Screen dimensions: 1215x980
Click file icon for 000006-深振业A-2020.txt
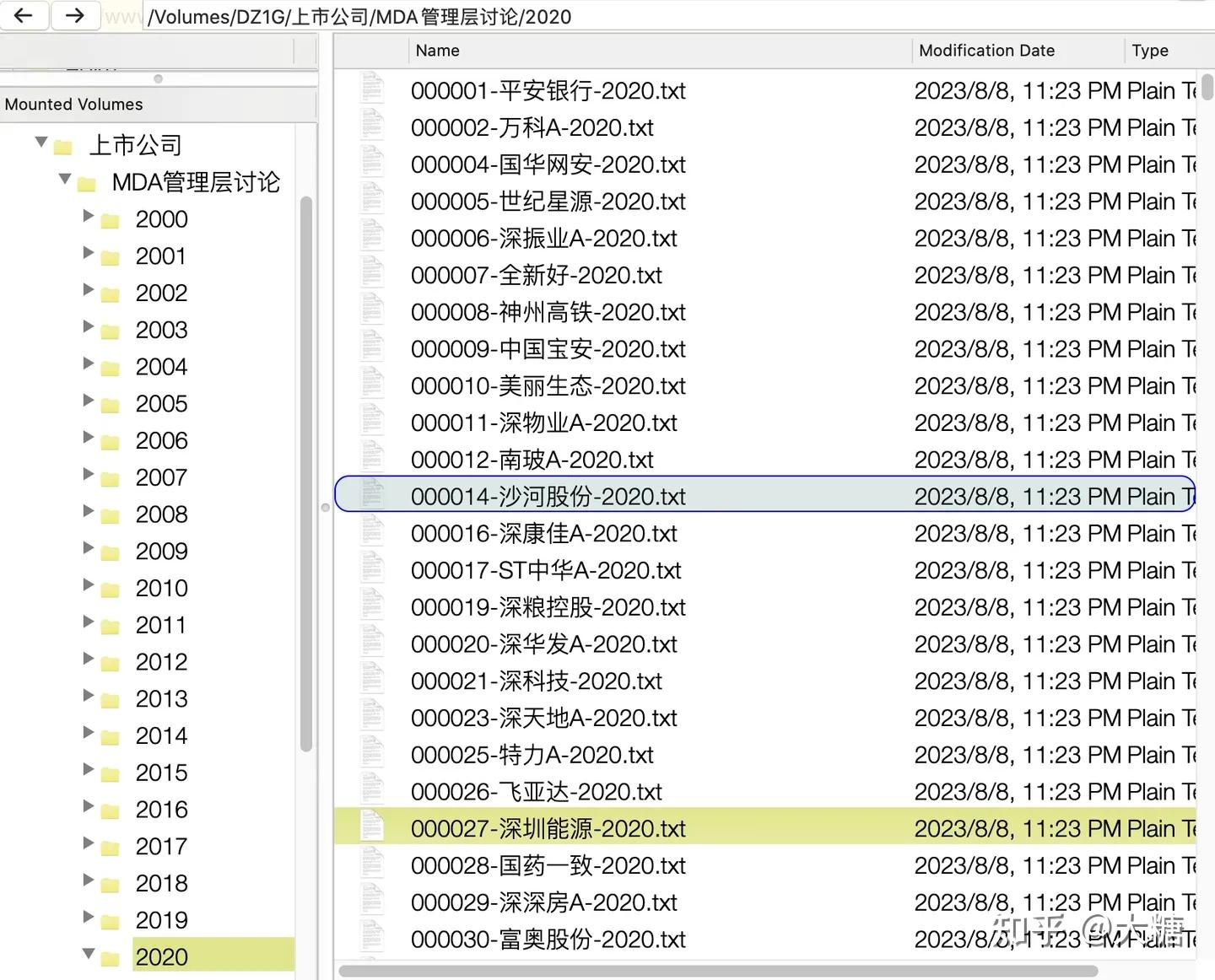[x=372, y=236]
